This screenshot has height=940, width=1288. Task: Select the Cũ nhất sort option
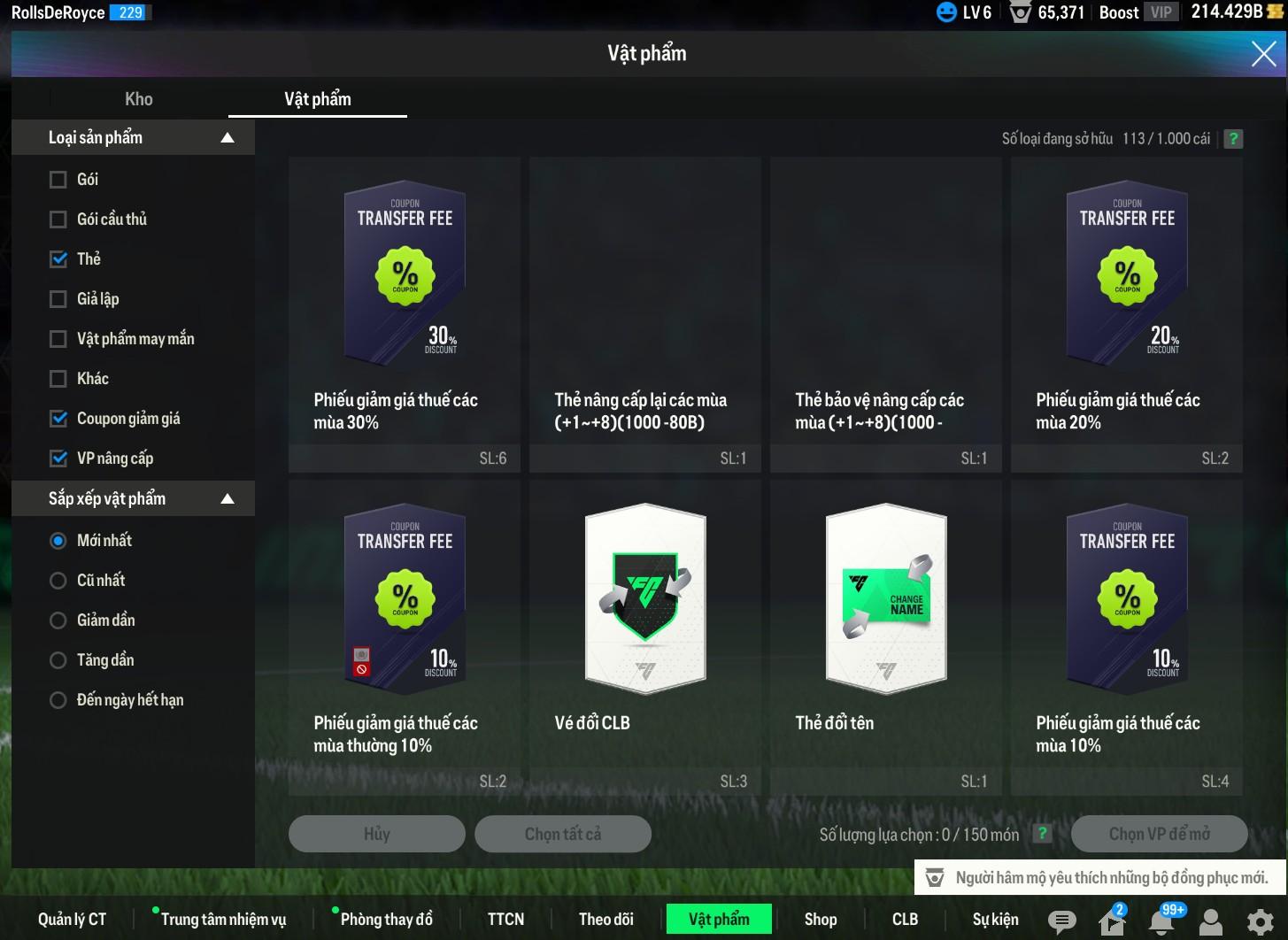pos(58,581)
